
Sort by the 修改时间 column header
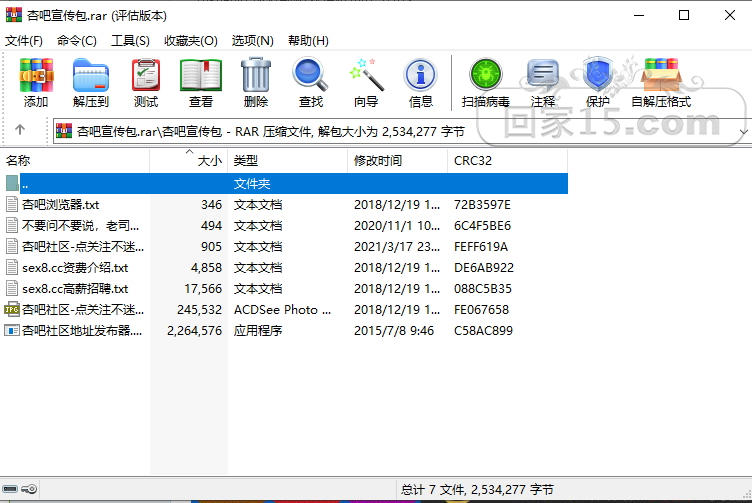click(x=398, y=161)
